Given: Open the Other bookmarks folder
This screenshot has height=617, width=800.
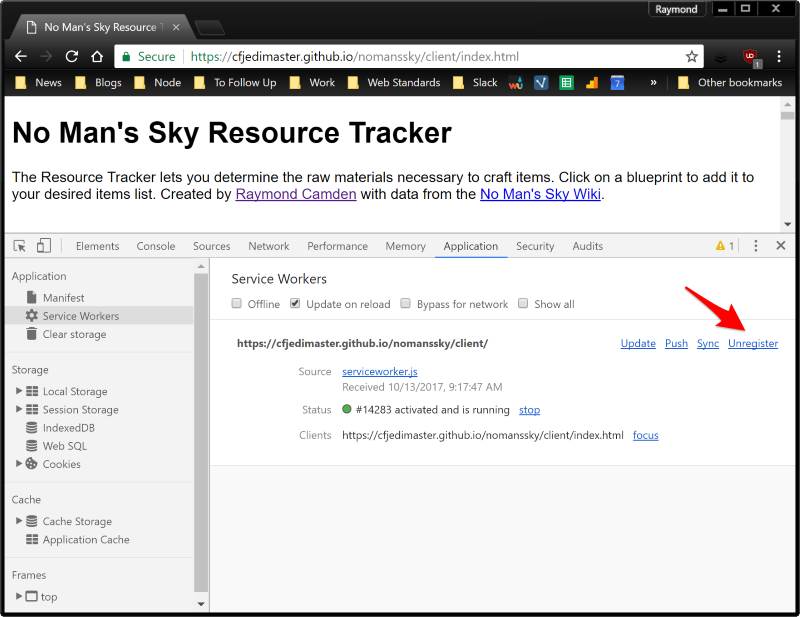Looking at the screenshot, I should 730,83.
